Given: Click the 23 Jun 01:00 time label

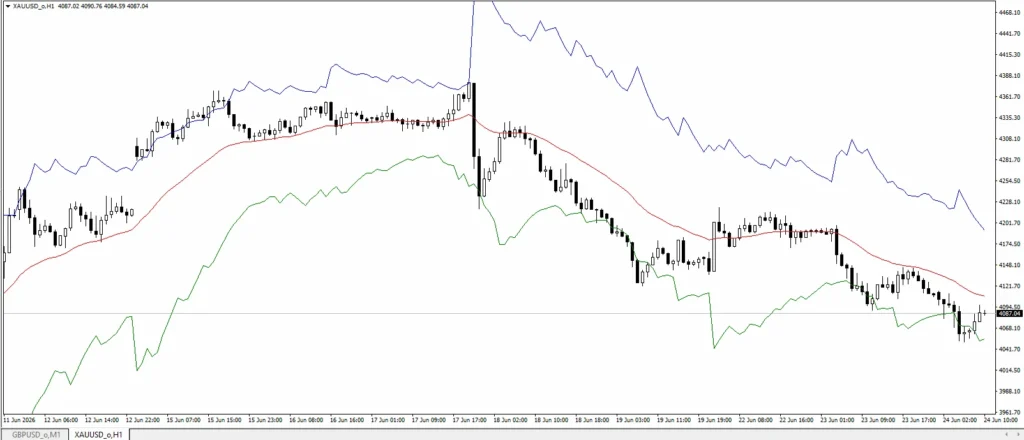Looking at the screenshot, I should pos(838,420).
